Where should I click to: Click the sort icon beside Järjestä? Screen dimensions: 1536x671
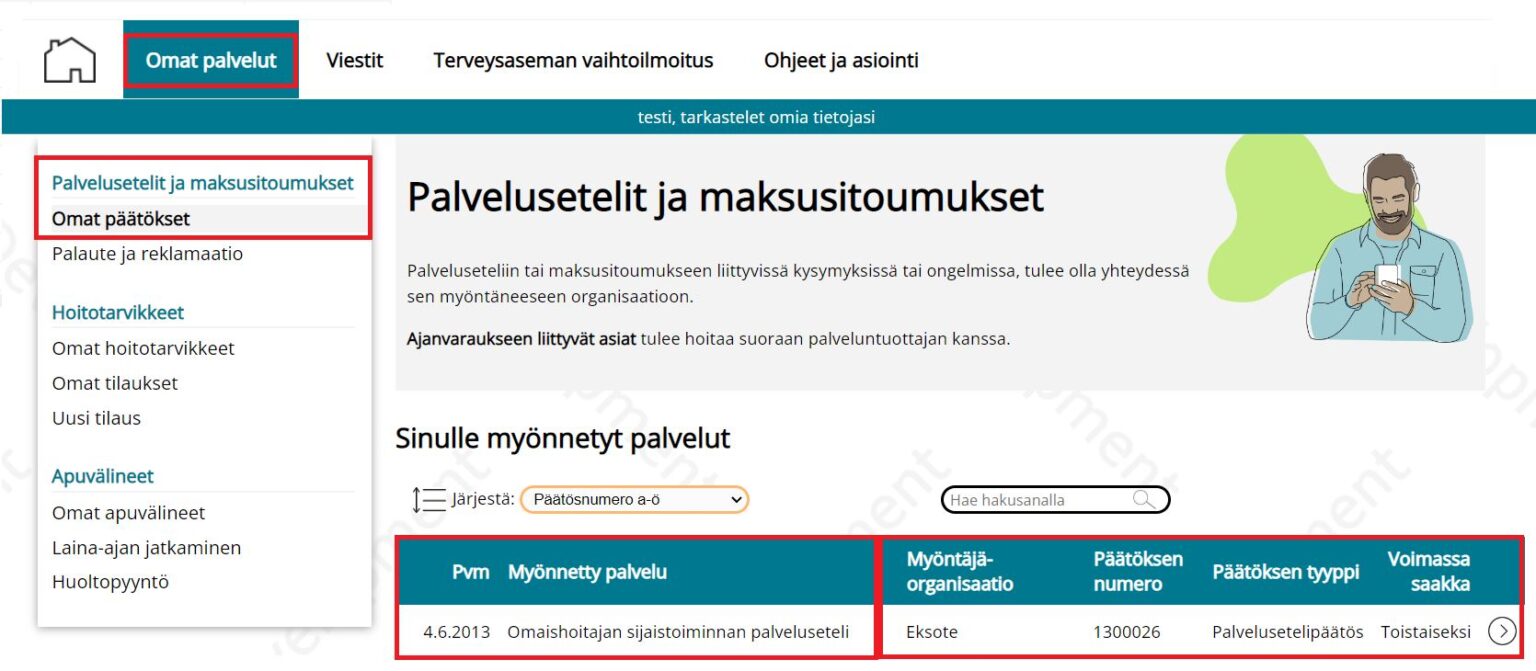425,498
